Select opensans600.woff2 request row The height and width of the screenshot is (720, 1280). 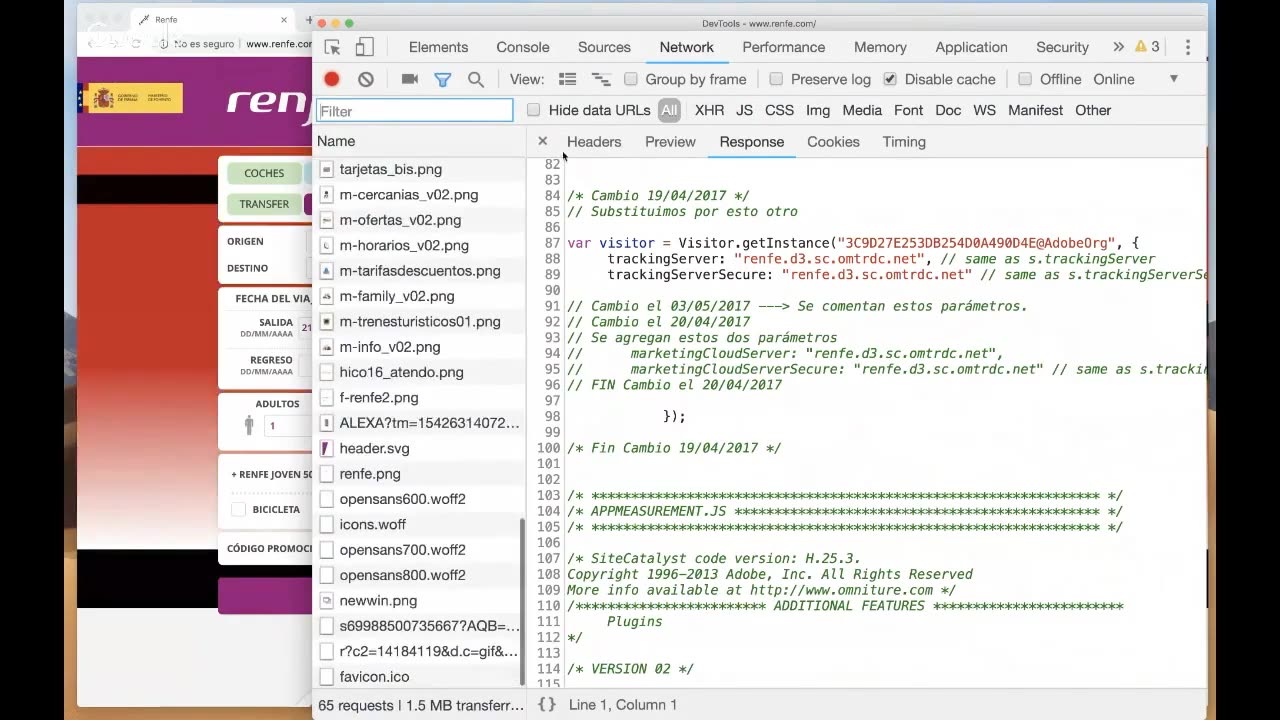[x=420, y=499]
